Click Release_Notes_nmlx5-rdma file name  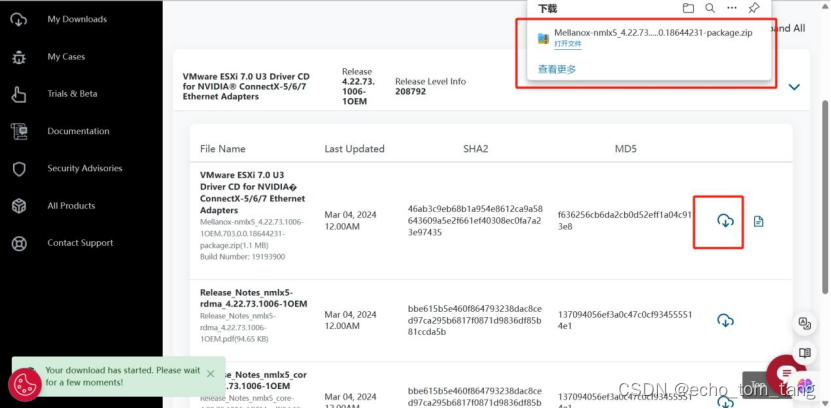tap(253, 298)
